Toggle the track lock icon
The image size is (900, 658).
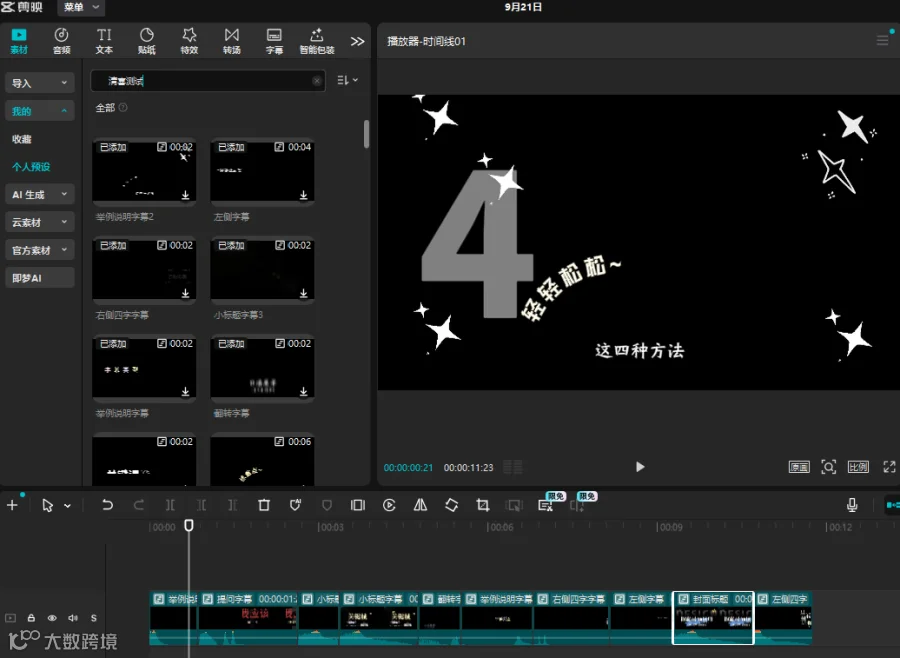click(32, 618)
